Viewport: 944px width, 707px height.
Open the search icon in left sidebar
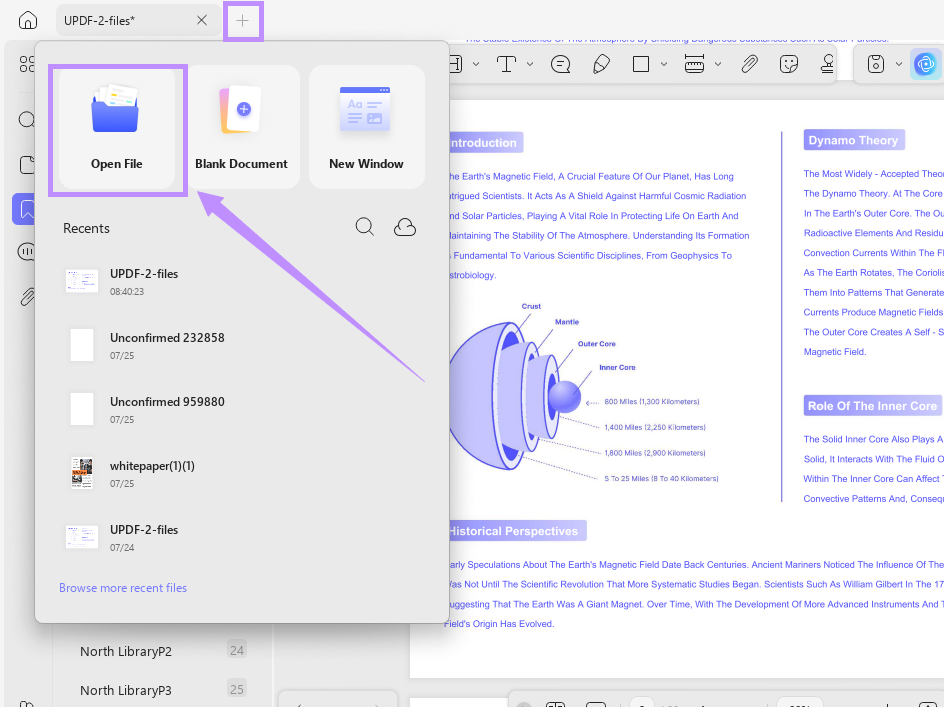click(x=26, y=119)
